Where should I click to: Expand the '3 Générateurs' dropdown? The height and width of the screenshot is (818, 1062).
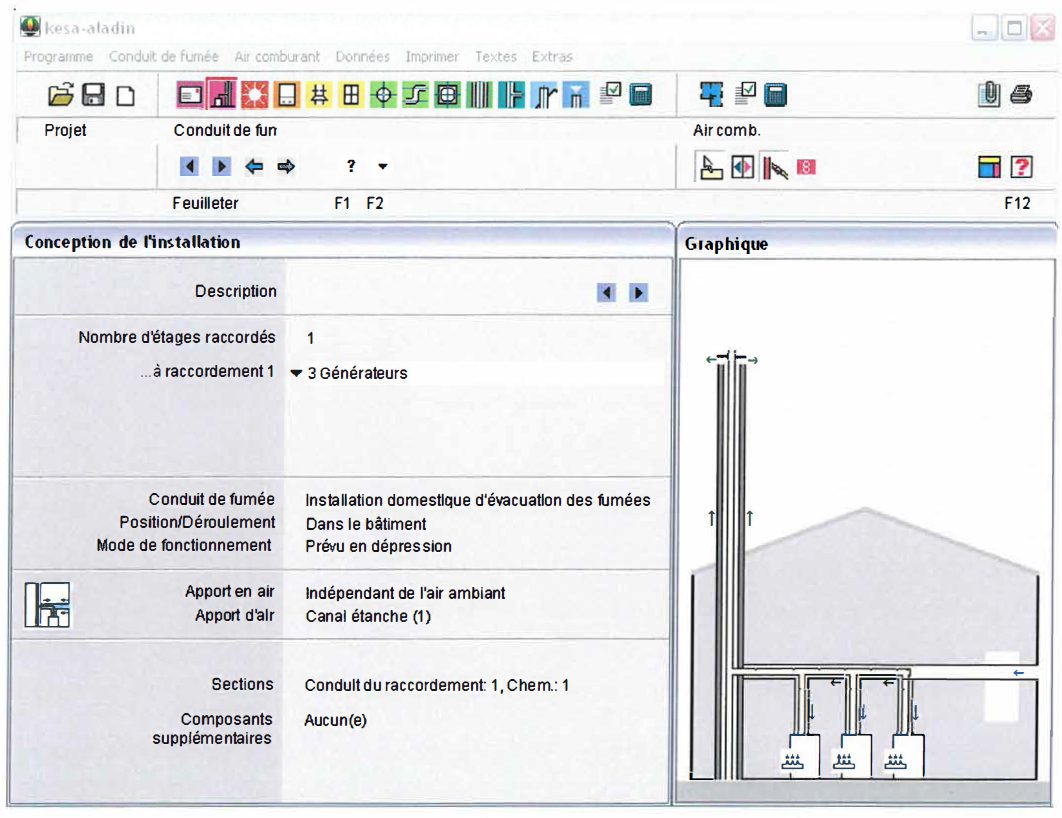pos(296,373)
